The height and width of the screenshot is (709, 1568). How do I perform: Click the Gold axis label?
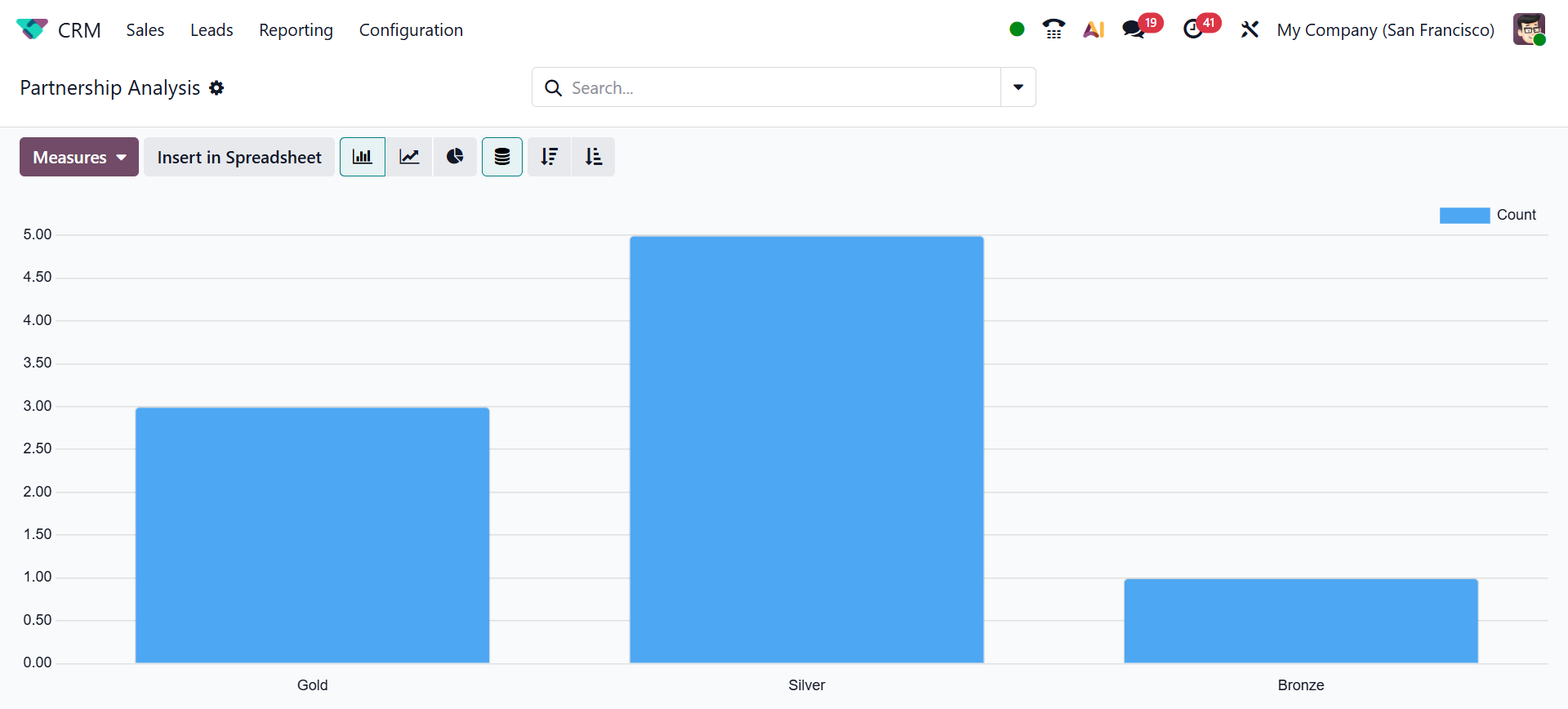coord(313,684)
